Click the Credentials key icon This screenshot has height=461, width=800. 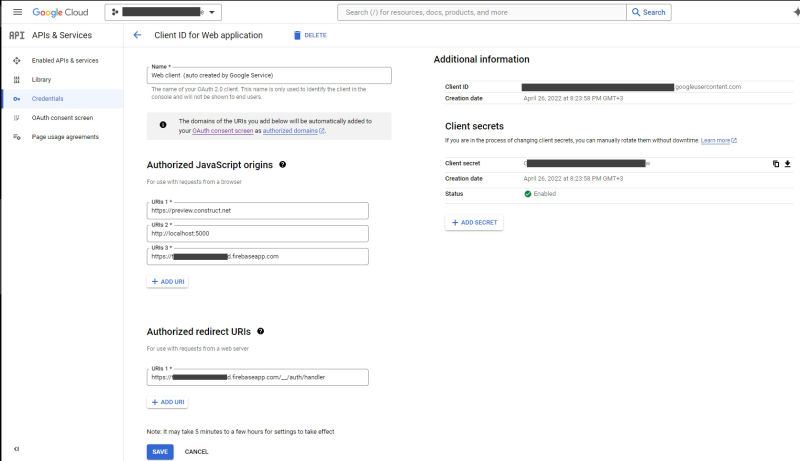[17, 98]
